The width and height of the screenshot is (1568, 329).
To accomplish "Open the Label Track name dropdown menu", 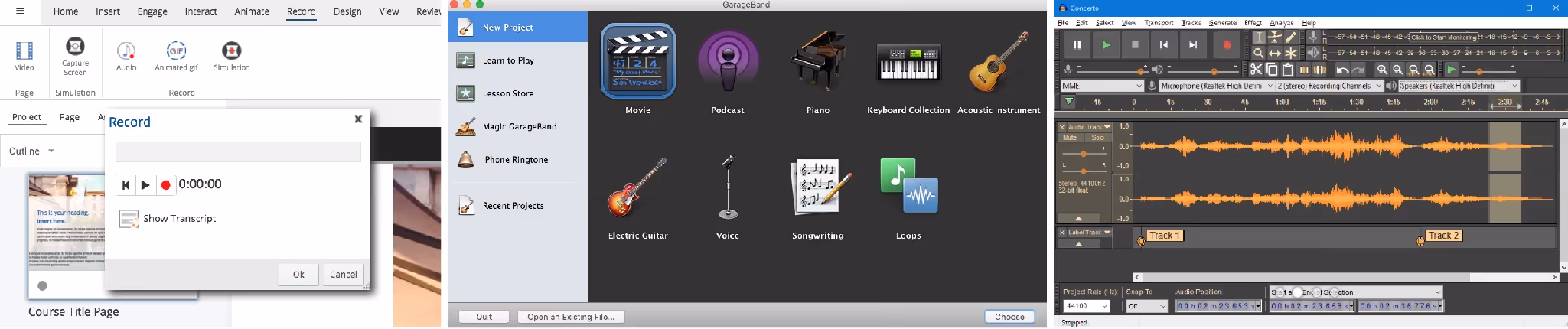I will (x=1090, y=233).
